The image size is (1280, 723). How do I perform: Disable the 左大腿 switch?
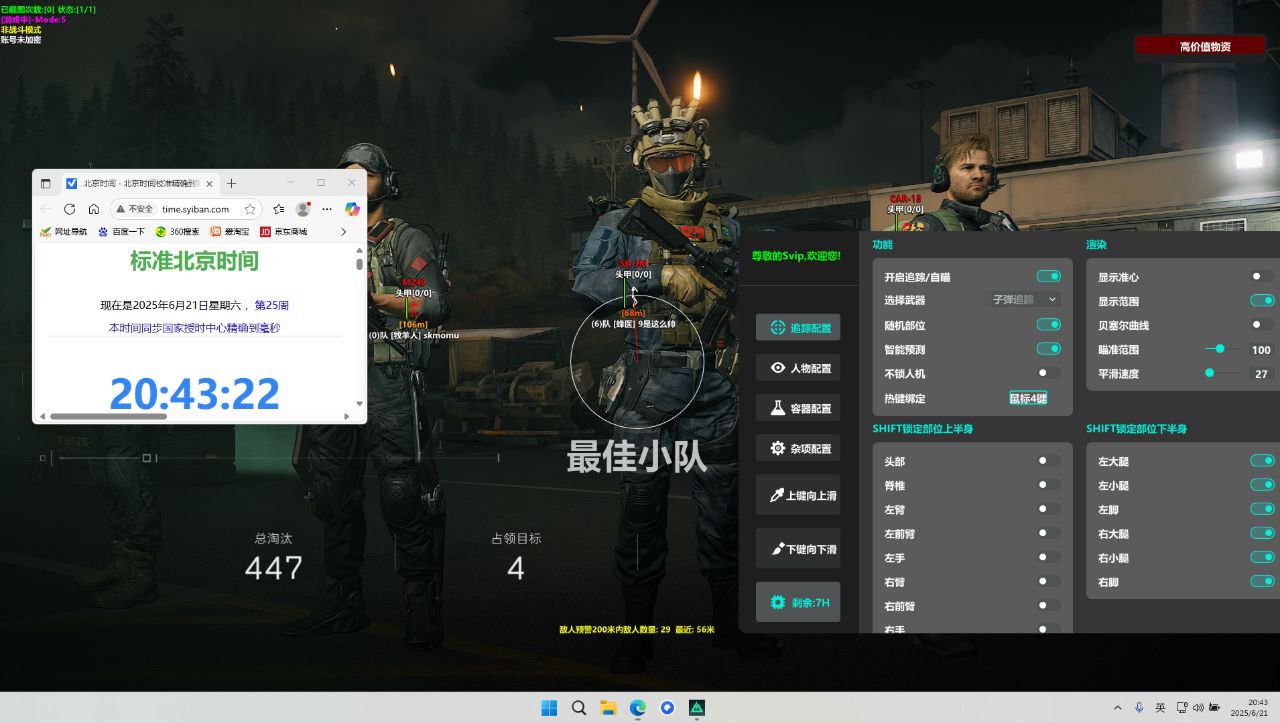[x=1262, y=461]
